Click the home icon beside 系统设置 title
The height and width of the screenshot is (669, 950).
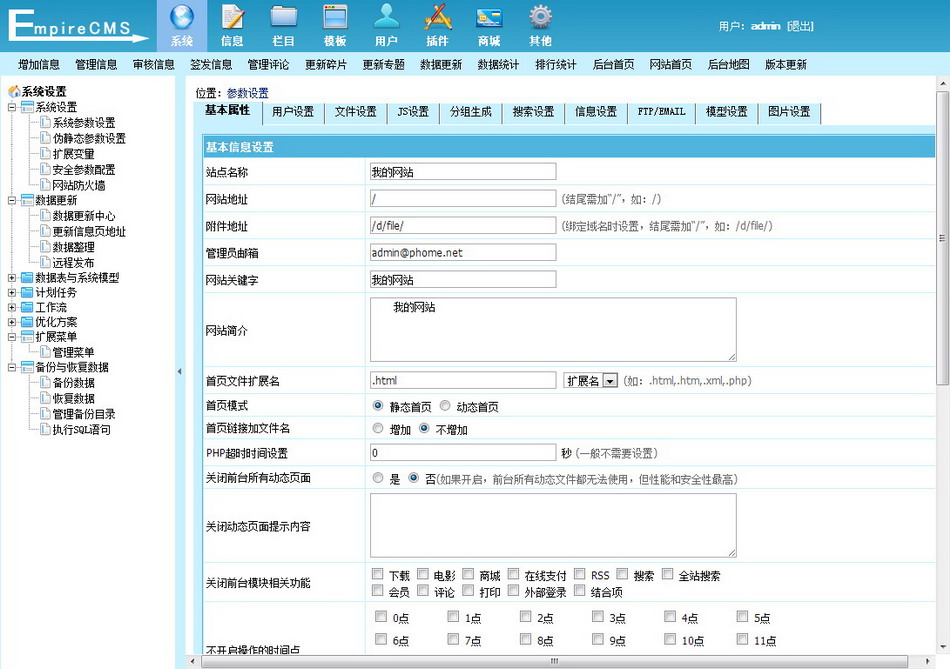coord(14,92)
